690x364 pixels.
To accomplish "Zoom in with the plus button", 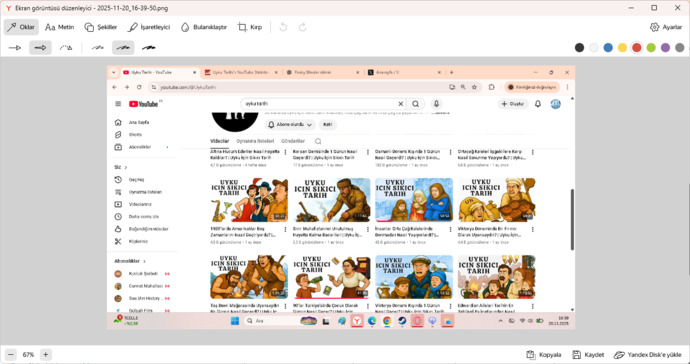I will 45,354.
